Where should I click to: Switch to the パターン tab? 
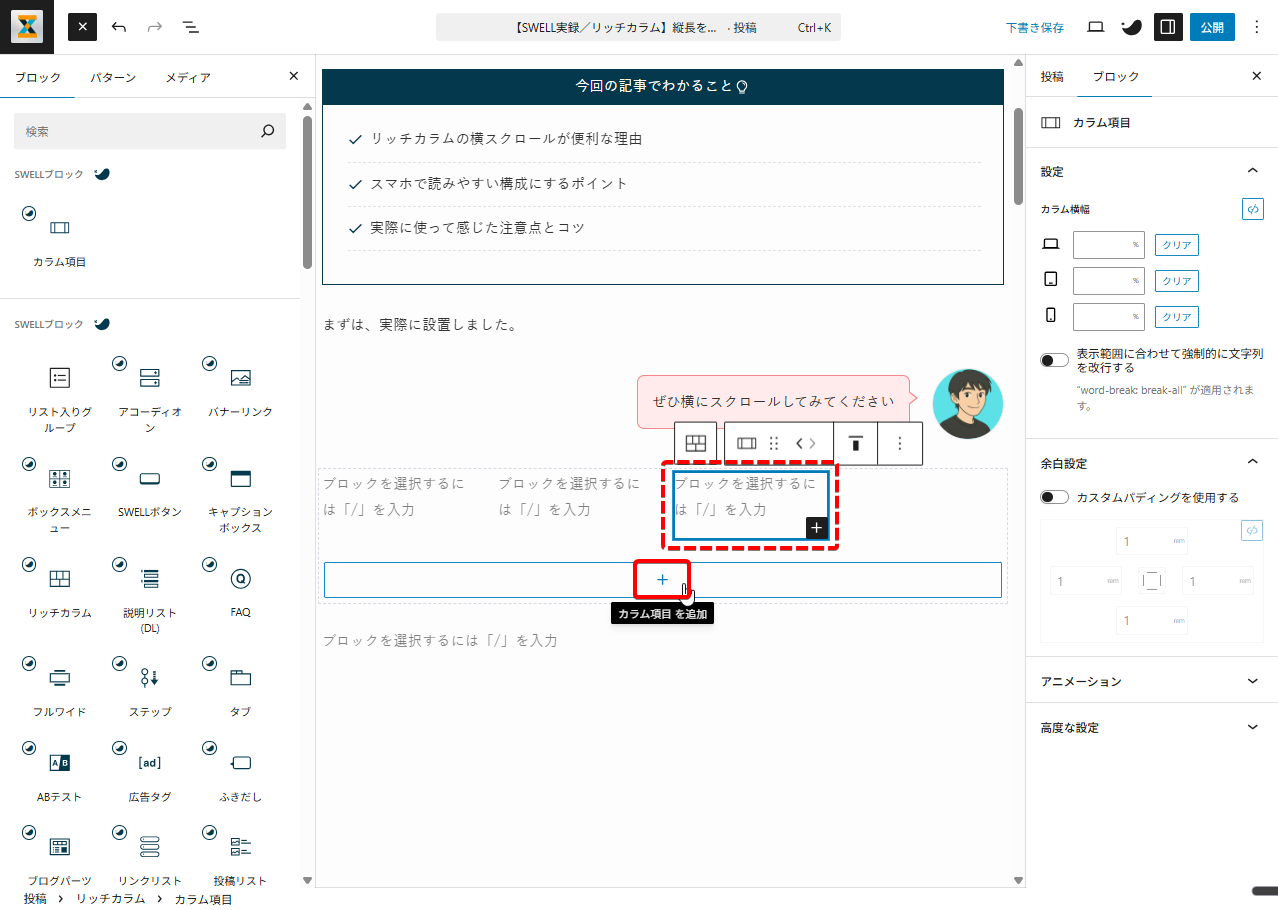coord(113,77)
